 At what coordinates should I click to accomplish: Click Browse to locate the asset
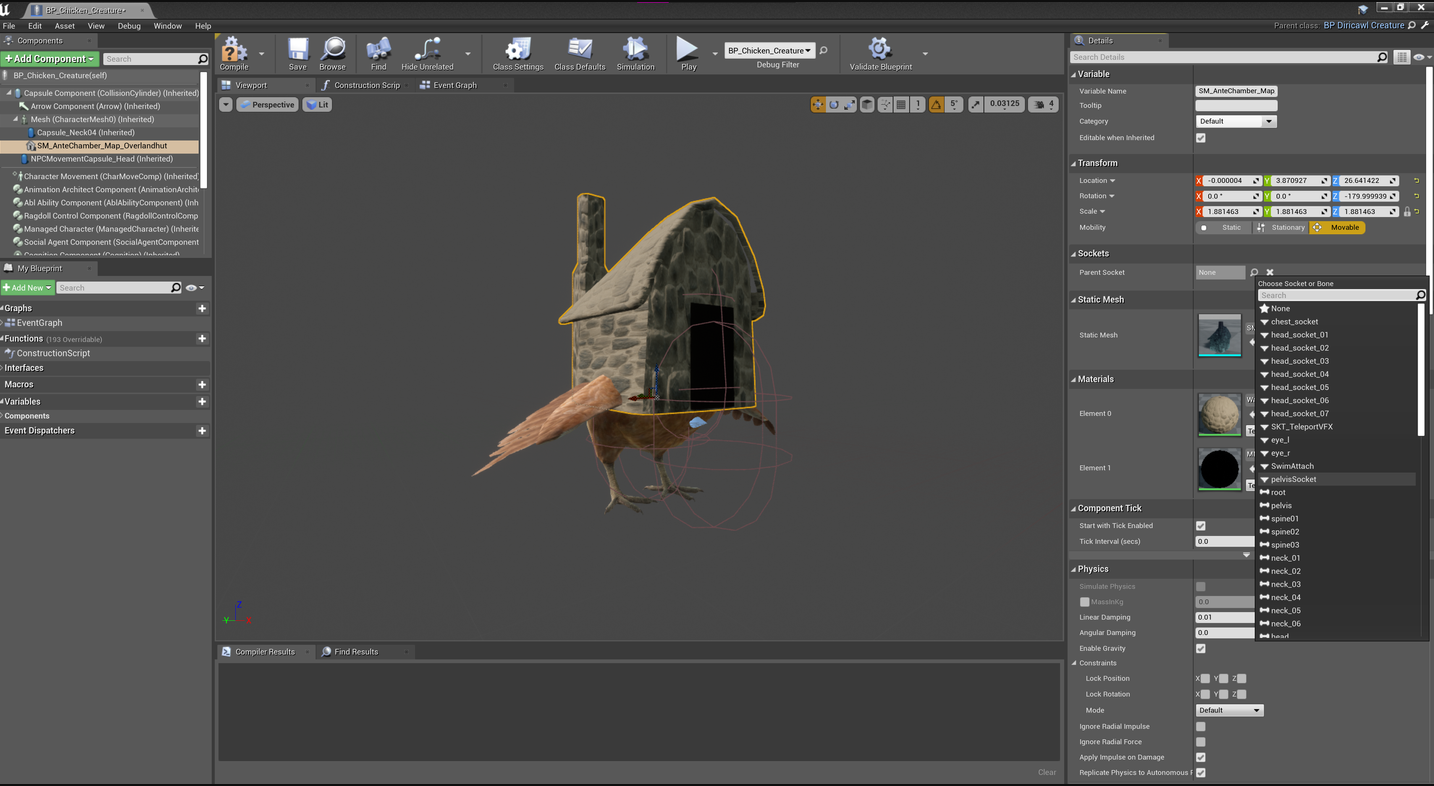[332, 52]
